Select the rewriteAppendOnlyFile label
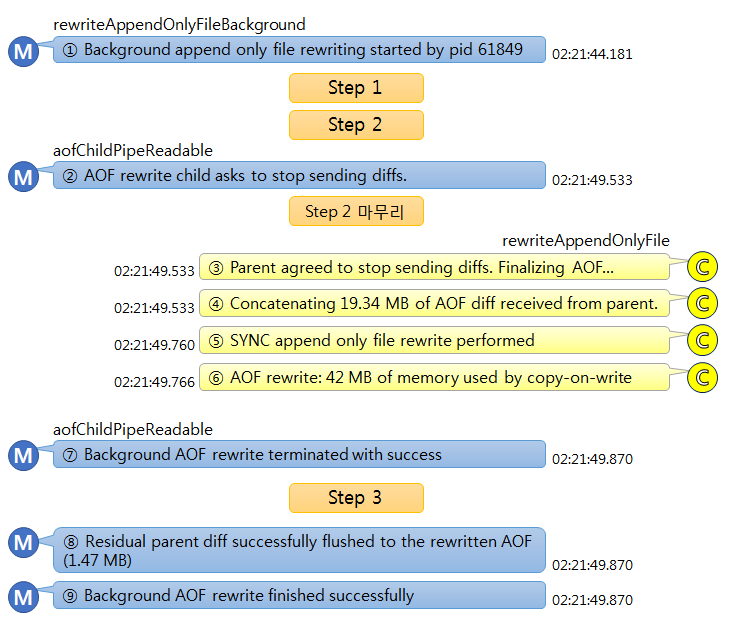 [x=586, y=240]
